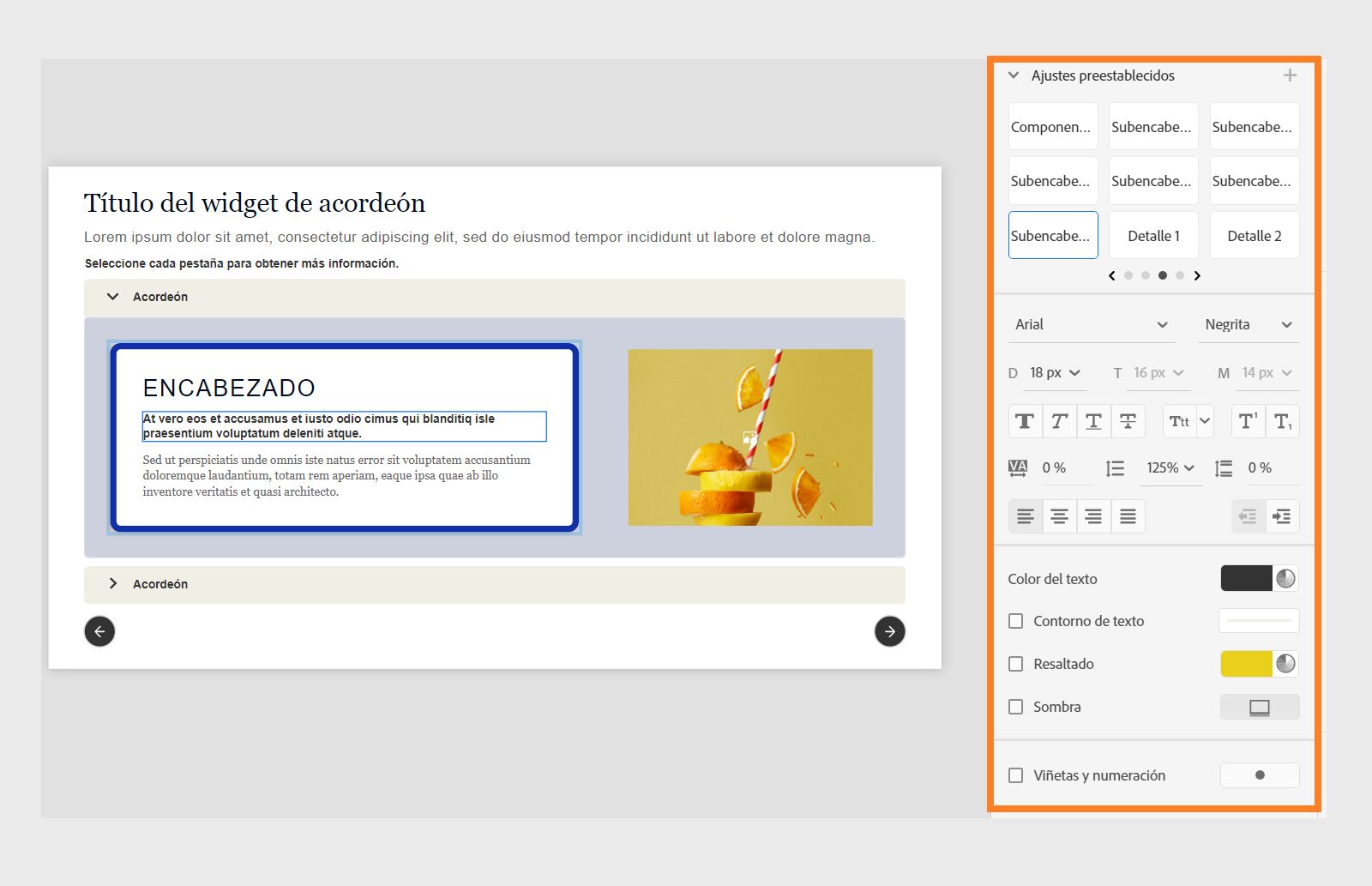The width and height of the screenshot is (1372, 886).
Task: Open shadow style options button
Action: point(1260,707)
